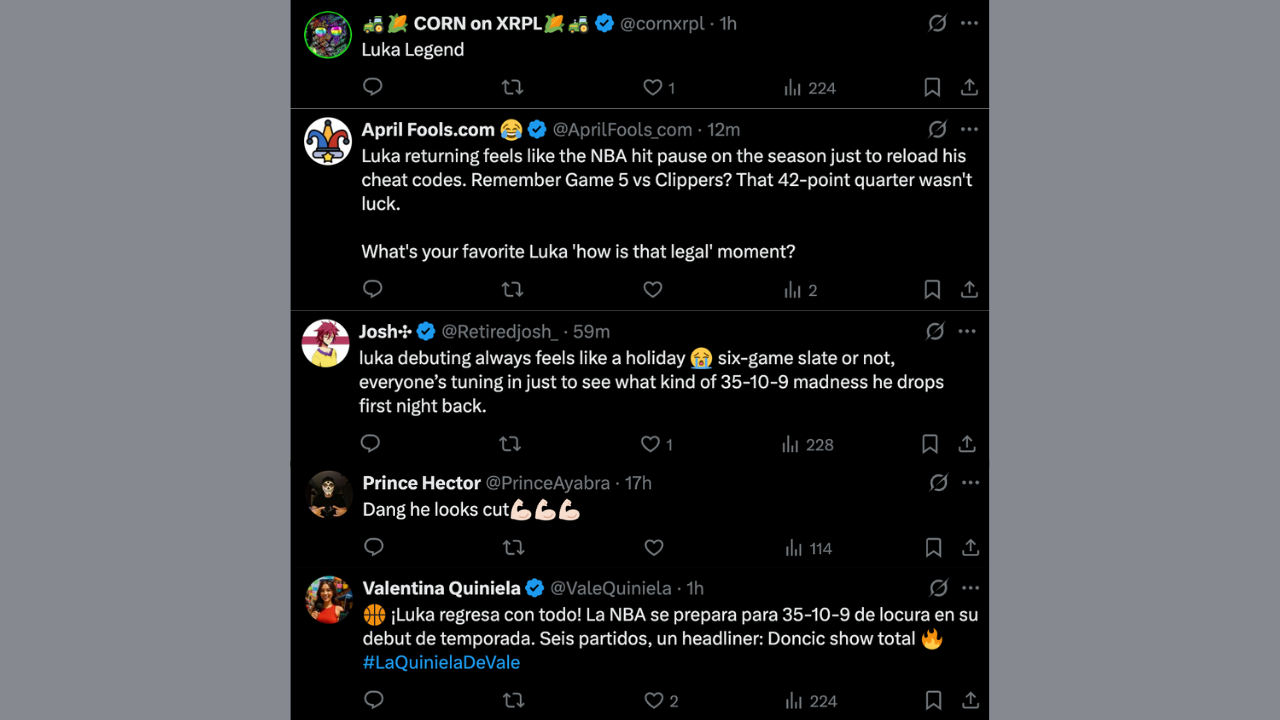The image size is (1280, 720).
Task: Open more options on April Fools.com's tweet
Action: pyautogui.click(x=968, y=129)
